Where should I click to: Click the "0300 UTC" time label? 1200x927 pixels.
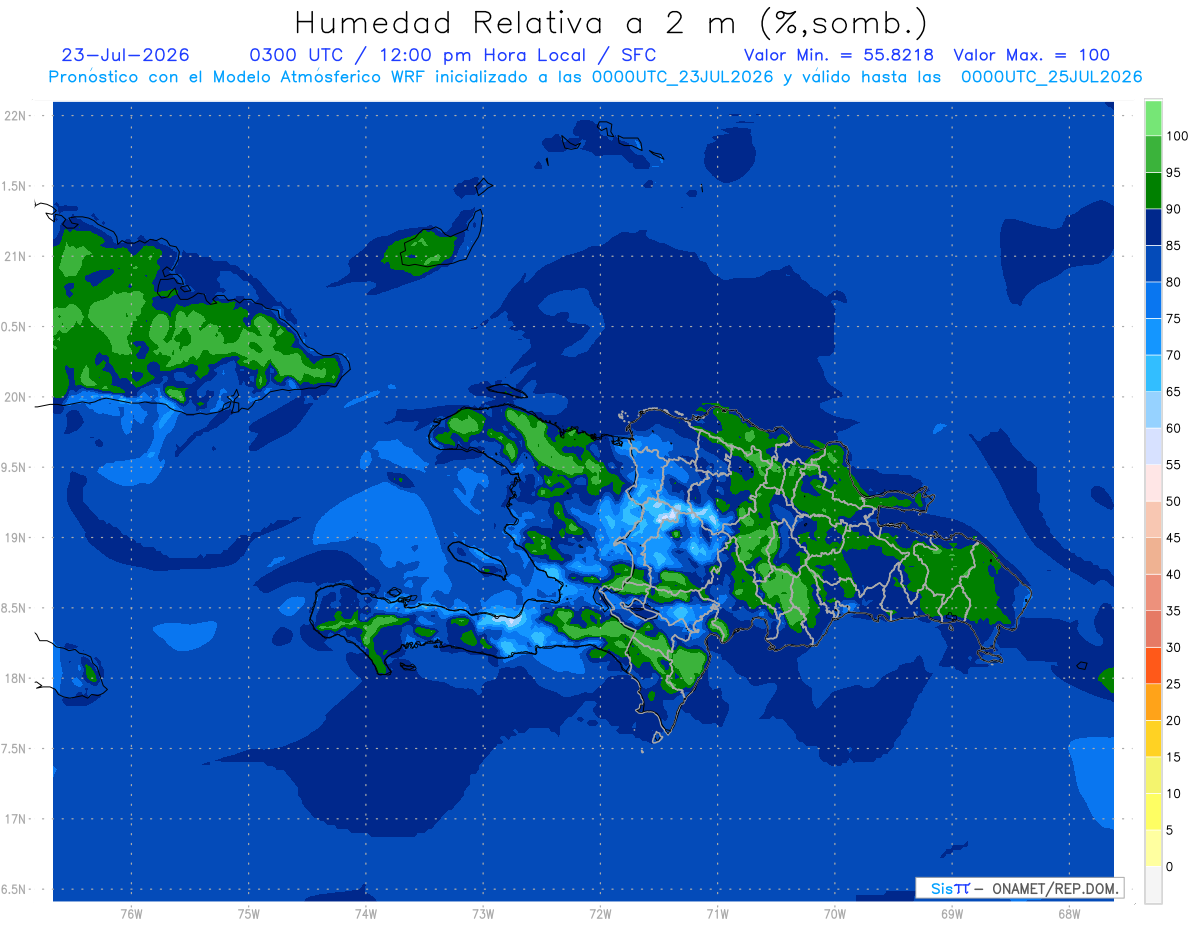296,55
